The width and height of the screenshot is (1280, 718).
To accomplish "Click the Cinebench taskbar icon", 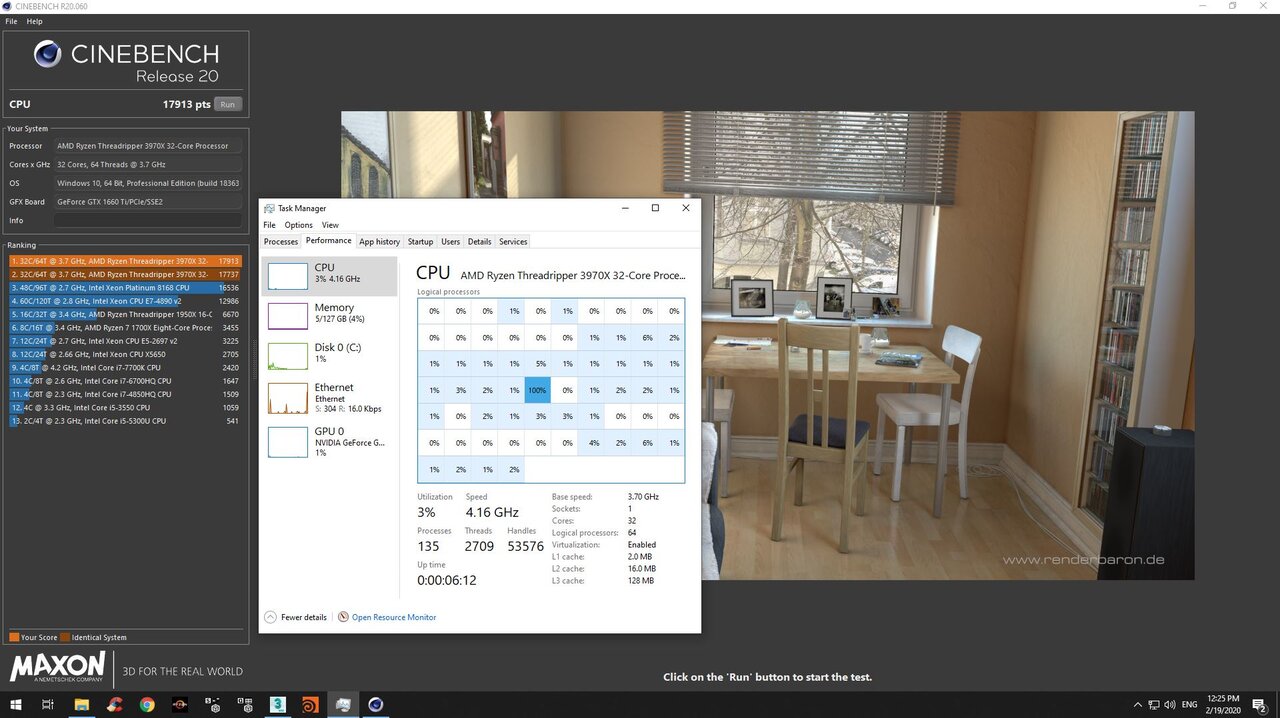I will (375, 704).
